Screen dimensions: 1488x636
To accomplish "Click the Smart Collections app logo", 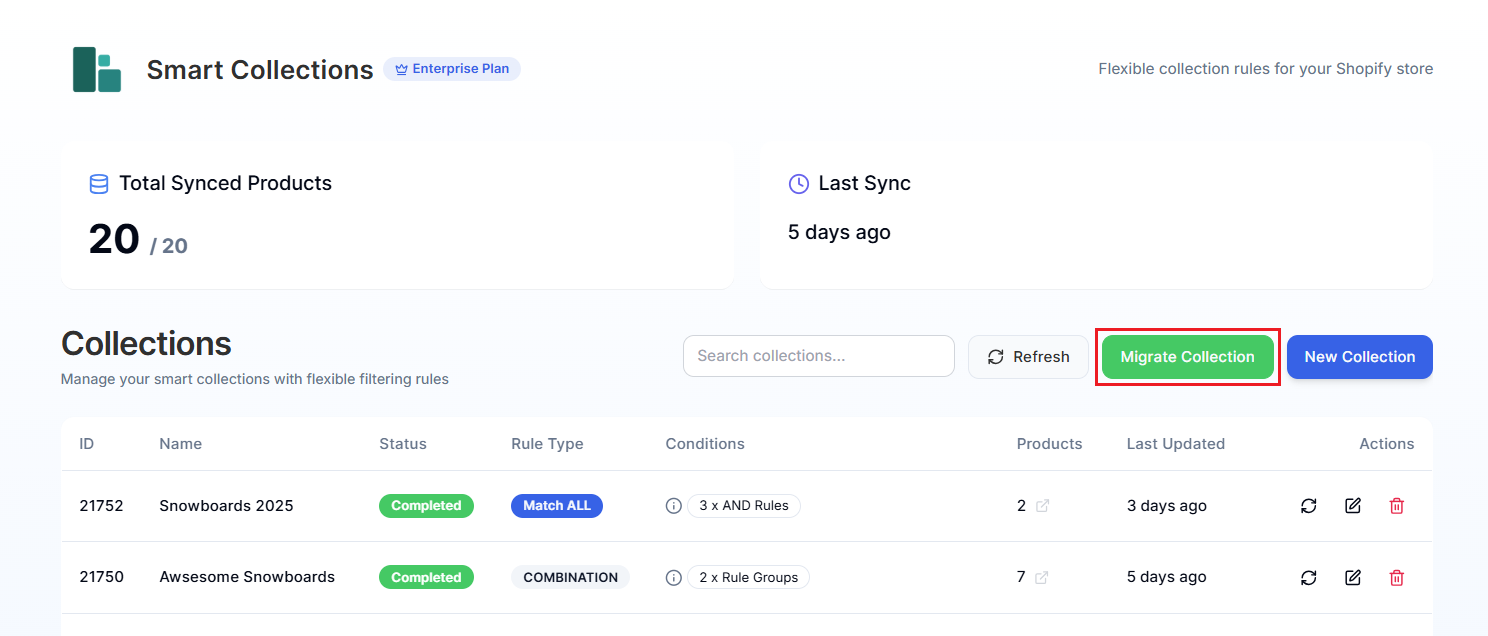I will pos(97,70).
